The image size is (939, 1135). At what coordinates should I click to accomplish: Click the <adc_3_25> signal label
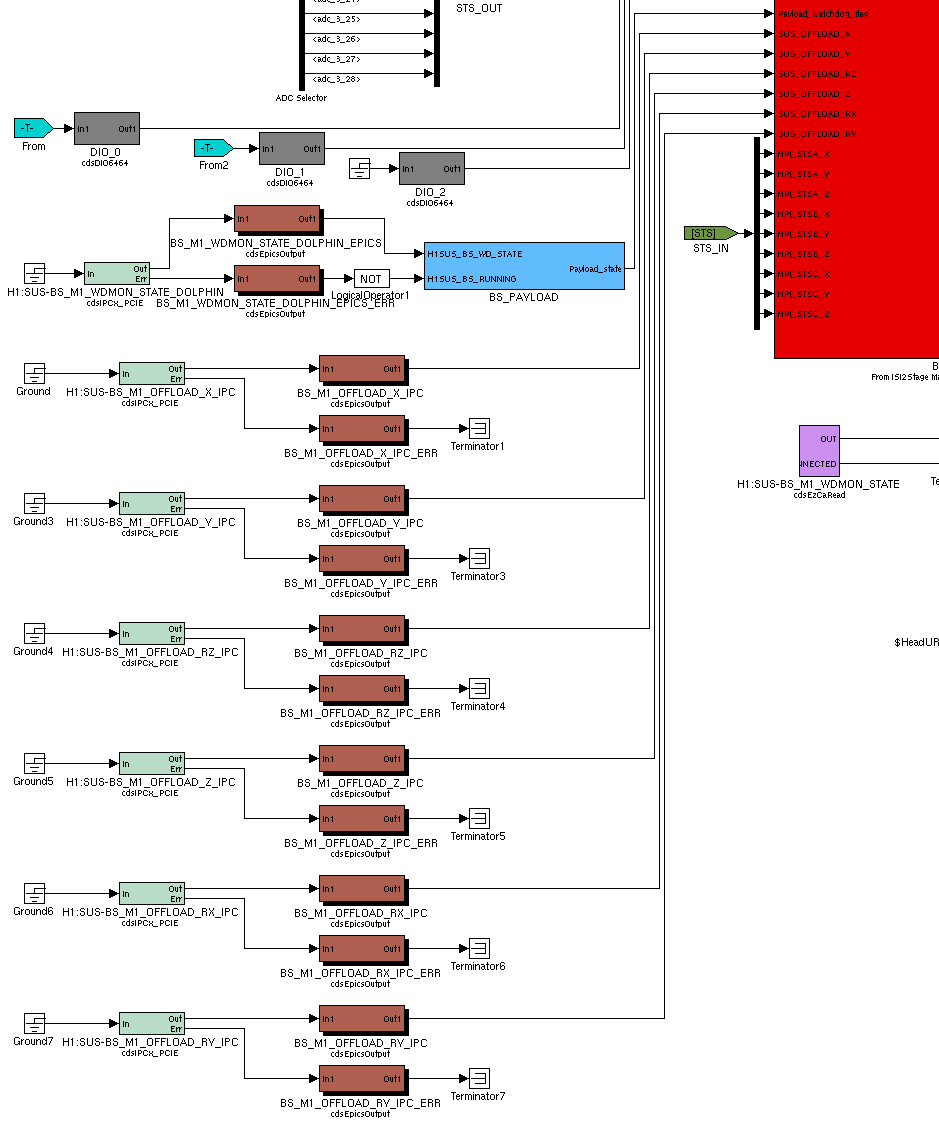[337, 19]
